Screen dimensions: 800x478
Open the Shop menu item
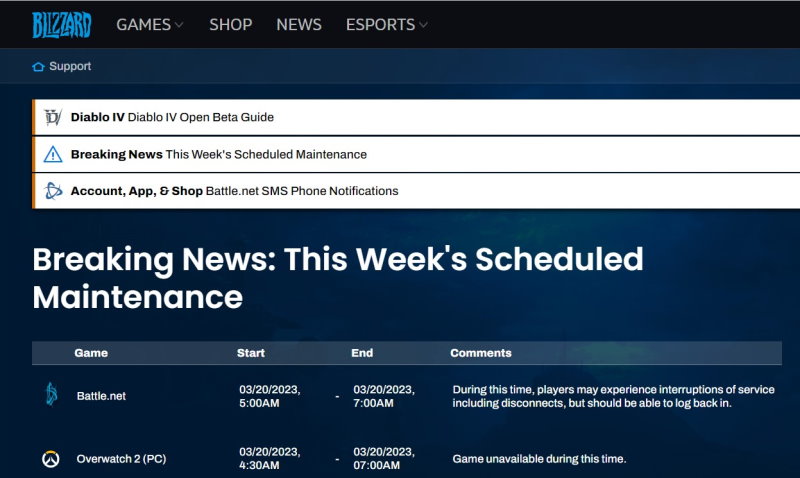230,25
